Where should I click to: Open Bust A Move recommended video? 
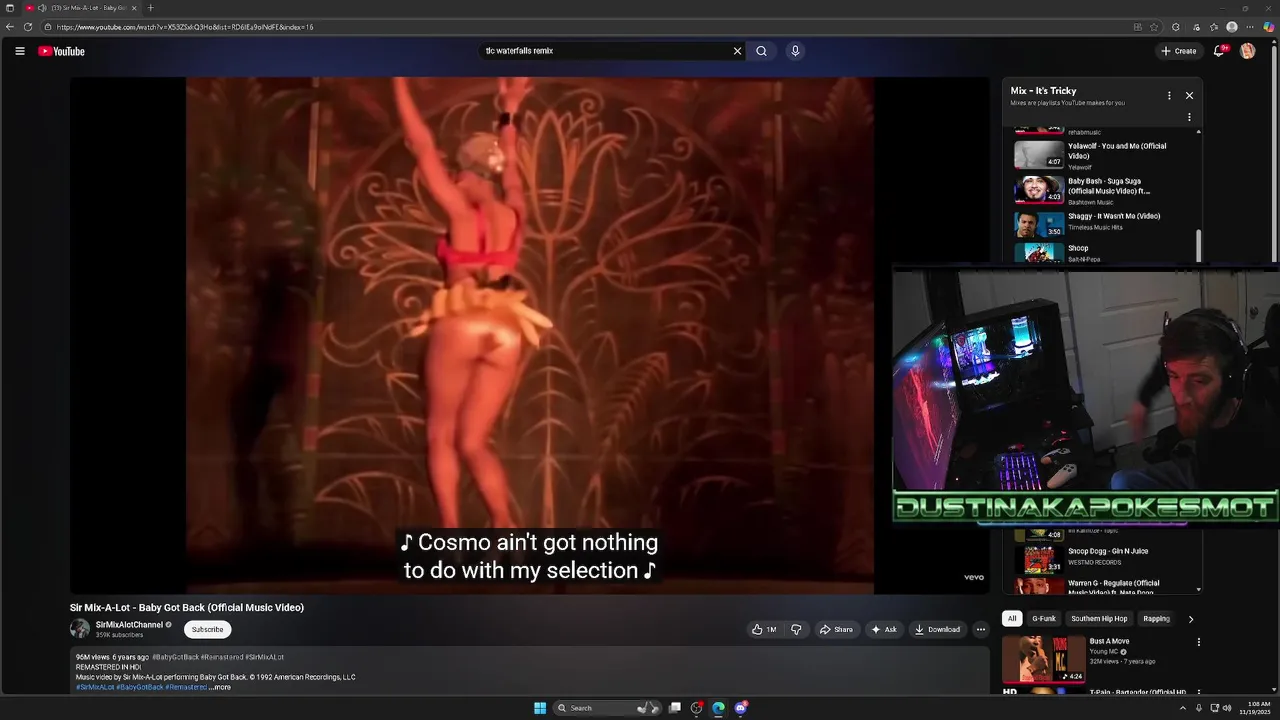click(x=1100, y=658)
